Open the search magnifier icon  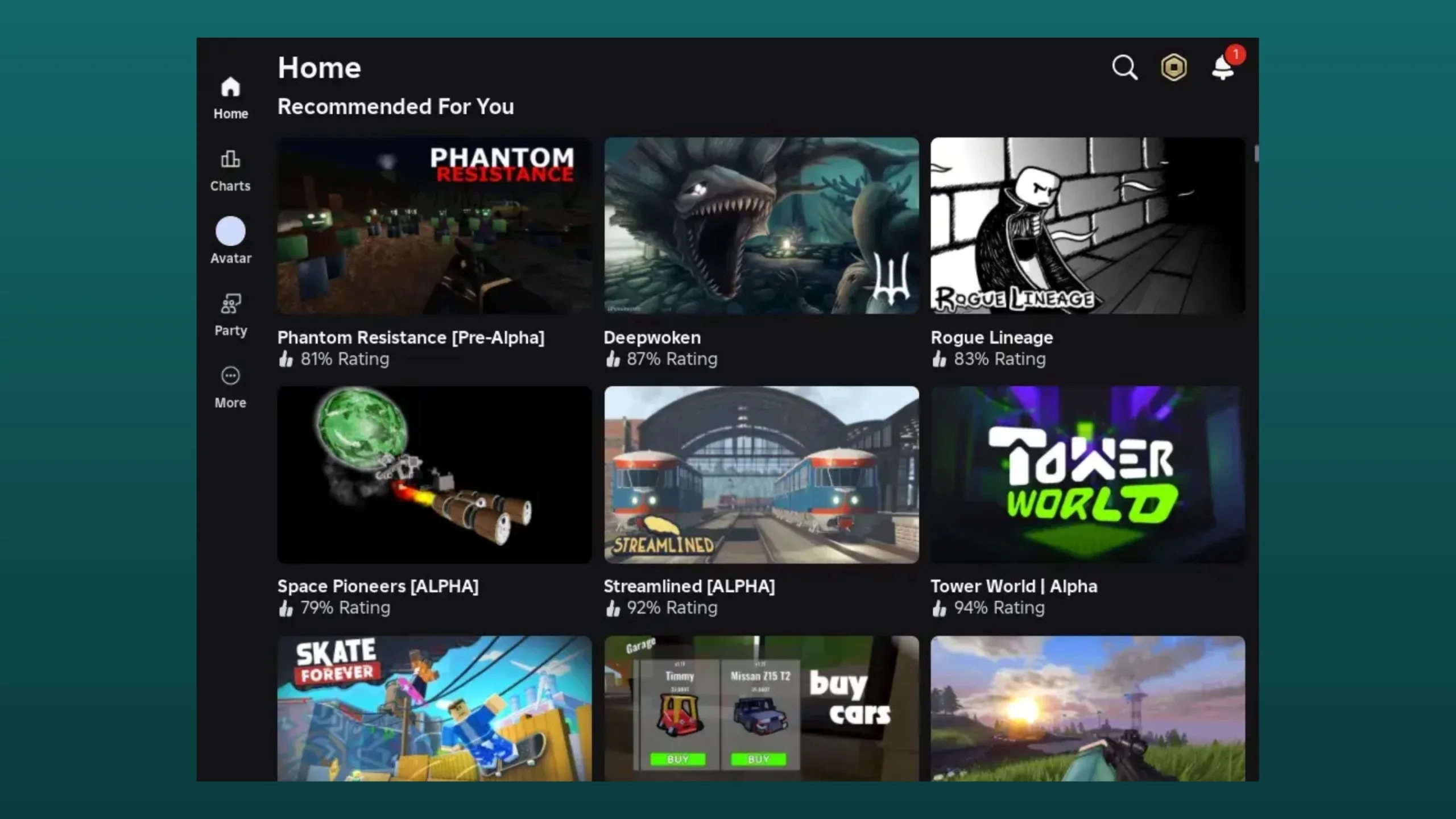(1124, 68)
